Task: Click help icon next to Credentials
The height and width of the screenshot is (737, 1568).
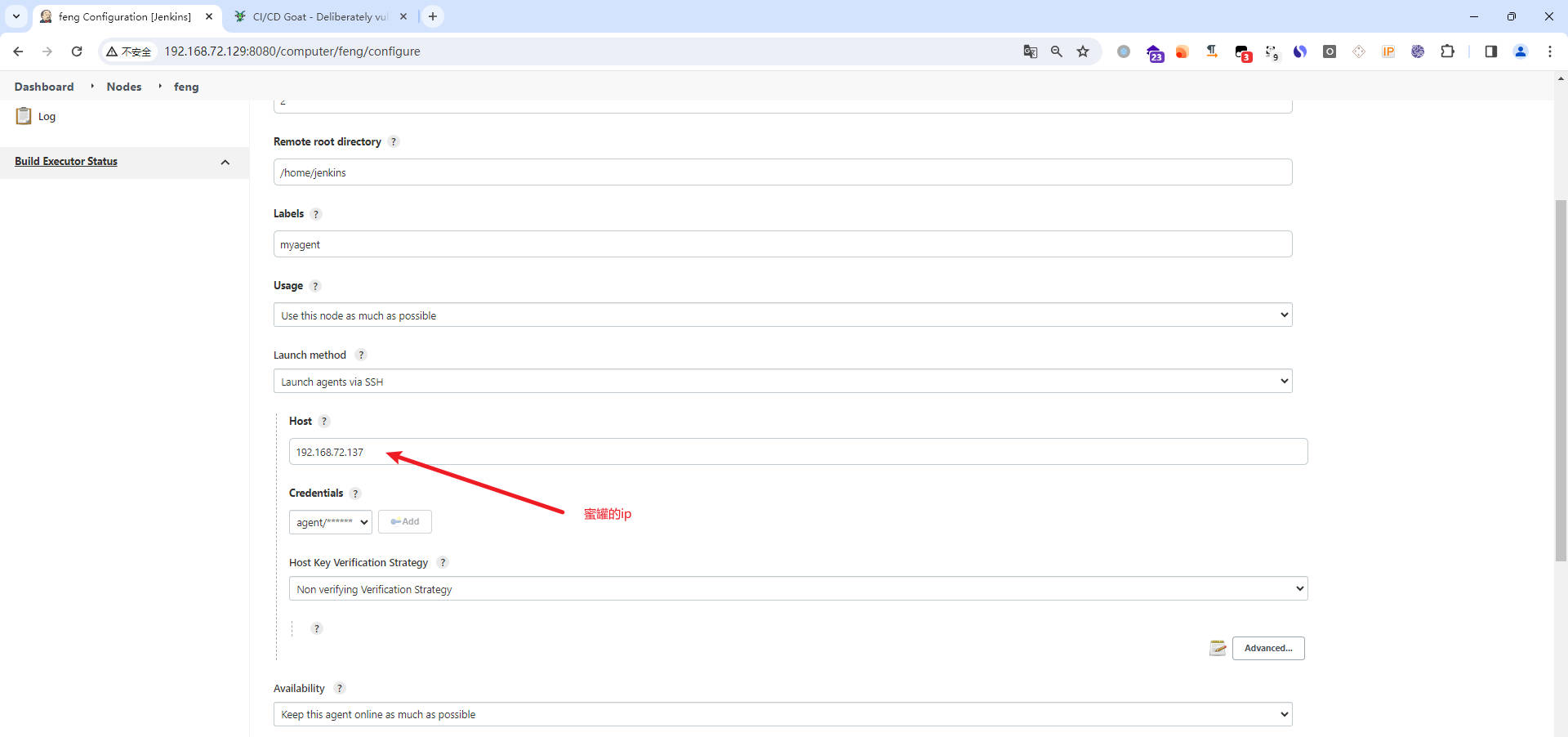Action: (355, 494)
